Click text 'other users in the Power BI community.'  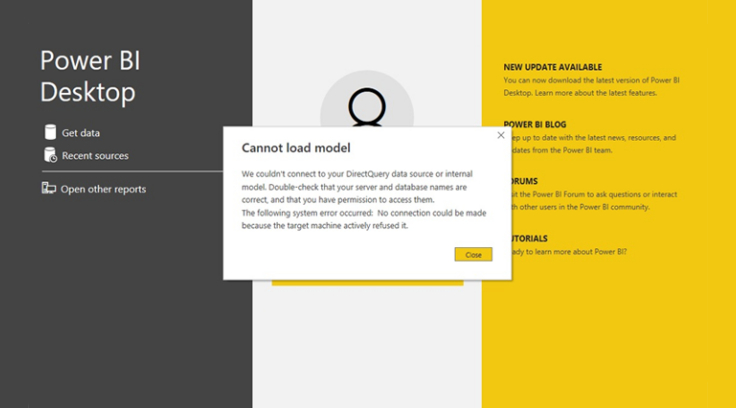point(584,207)
